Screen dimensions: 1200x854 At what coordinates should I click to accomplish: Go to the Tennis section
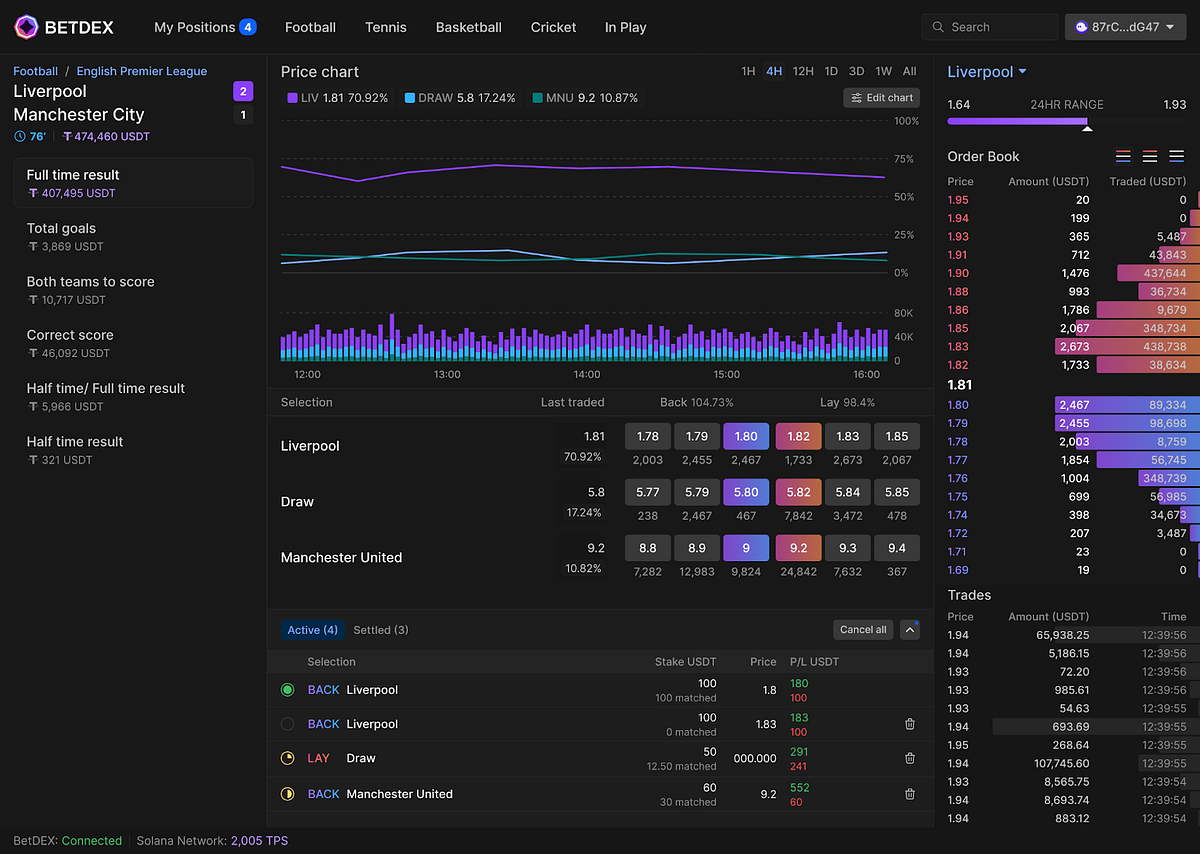[386, 27]
